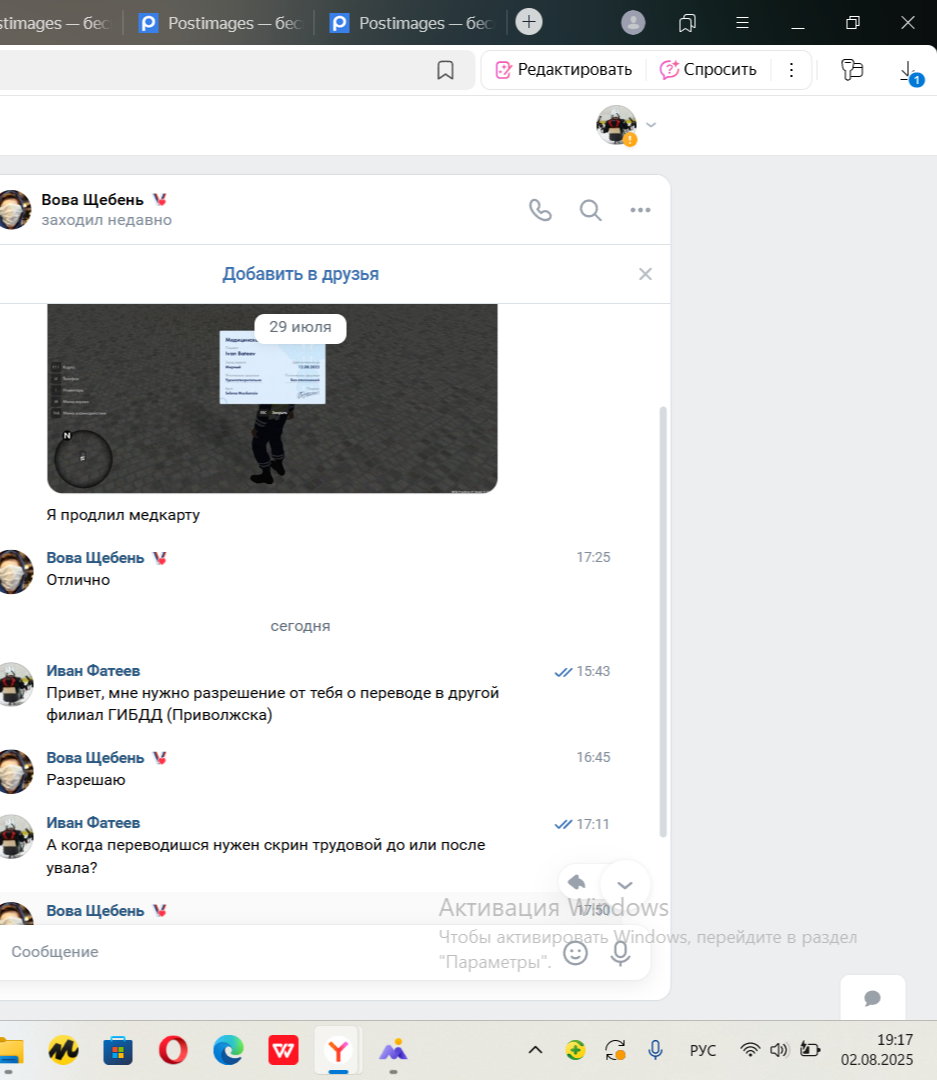Viewport: 937px width, 1080px height.
Task: Open the chat options three-dots menu
Action: (x=640, y=210)
